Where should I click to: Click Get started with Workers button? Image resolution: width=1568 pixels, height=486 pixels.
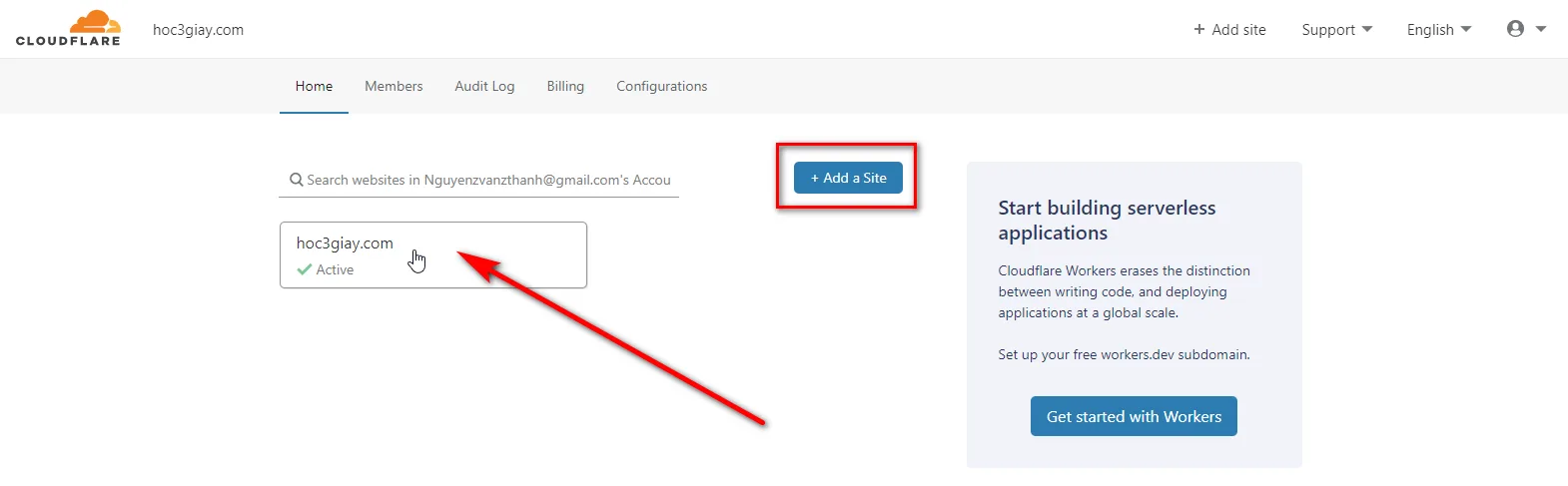tap(1134, 416)
